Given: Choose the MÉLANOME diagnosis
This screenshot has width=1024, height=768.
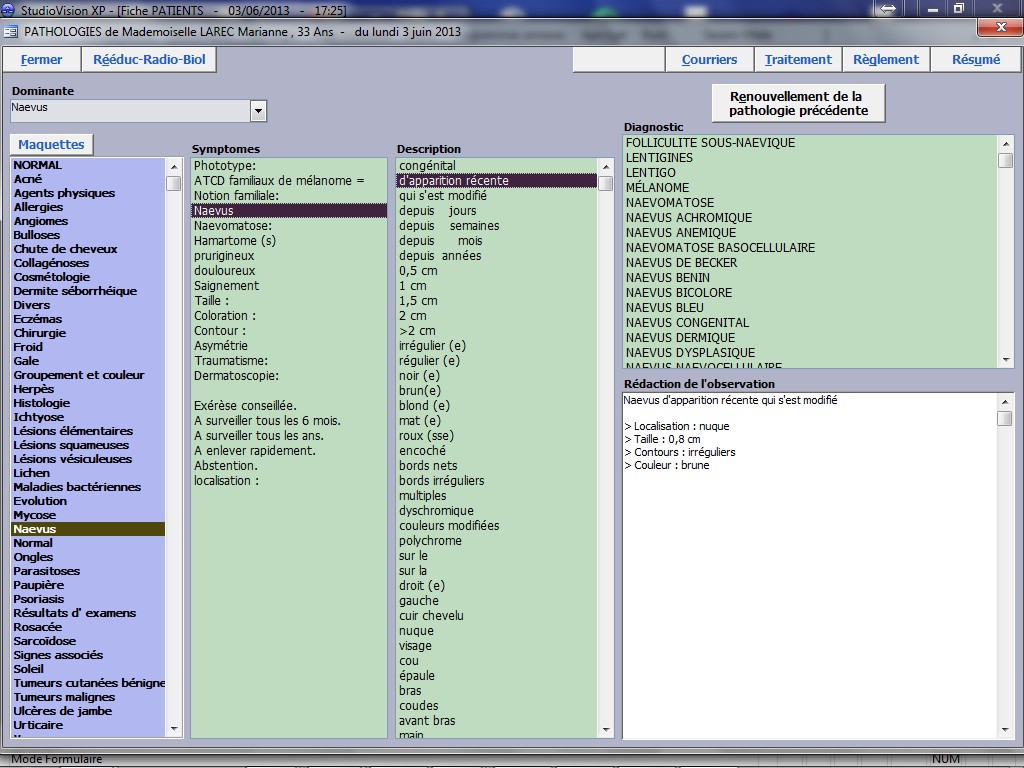Looking at the screenshot, I should point(657,188).
